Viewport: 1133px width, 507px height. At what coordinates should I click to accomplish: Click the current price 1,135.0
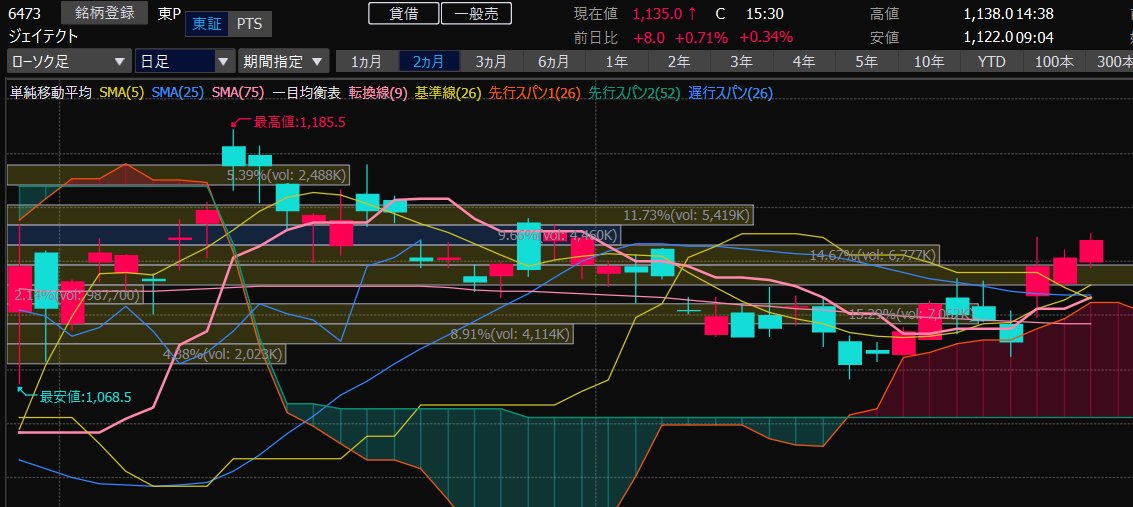(659, 14)
